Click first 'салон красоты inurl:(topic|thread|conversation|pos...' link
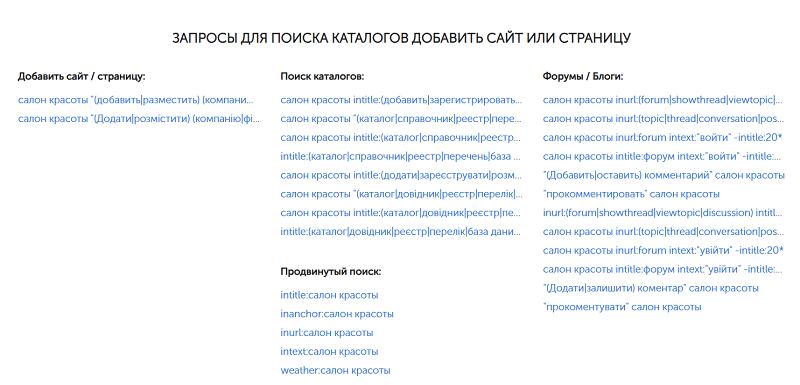 click(x=663, y=119)
